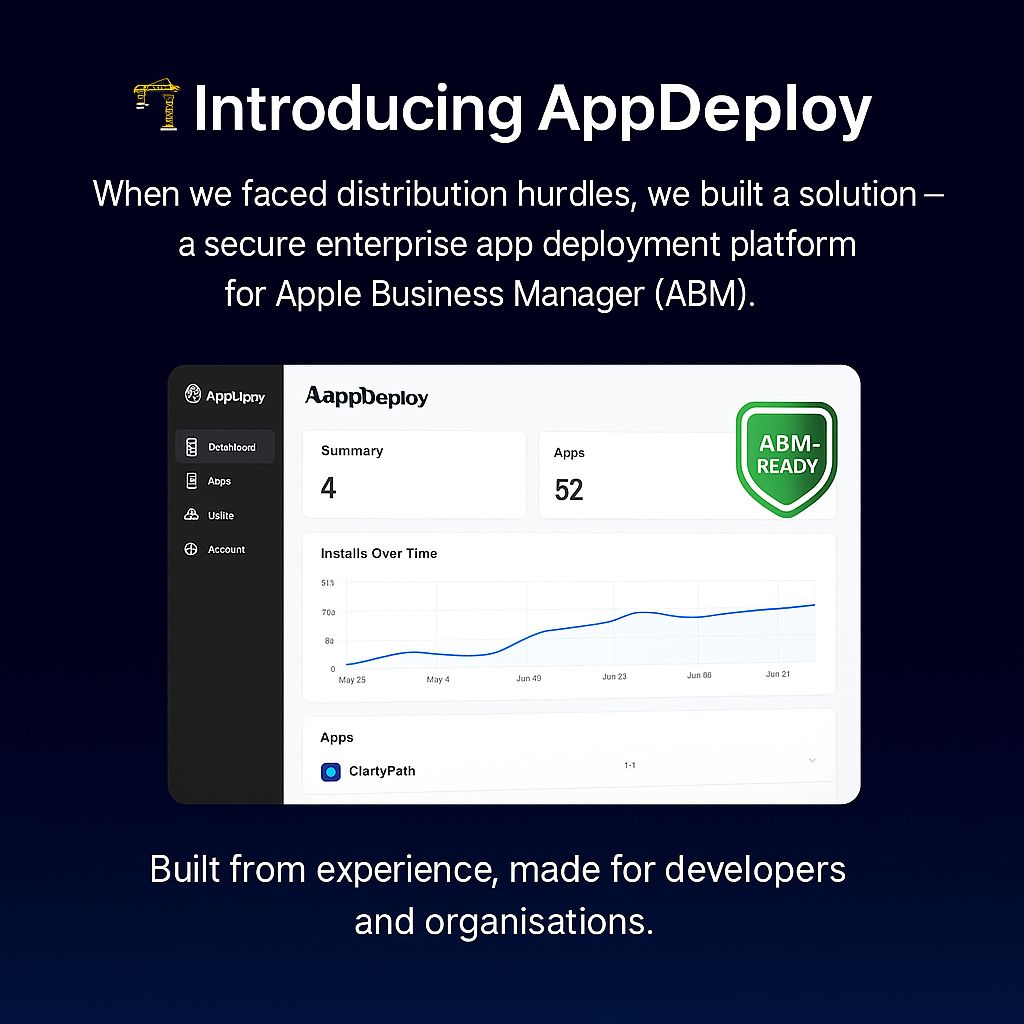Expand the chevron in the Apps list

pos(812,761)
